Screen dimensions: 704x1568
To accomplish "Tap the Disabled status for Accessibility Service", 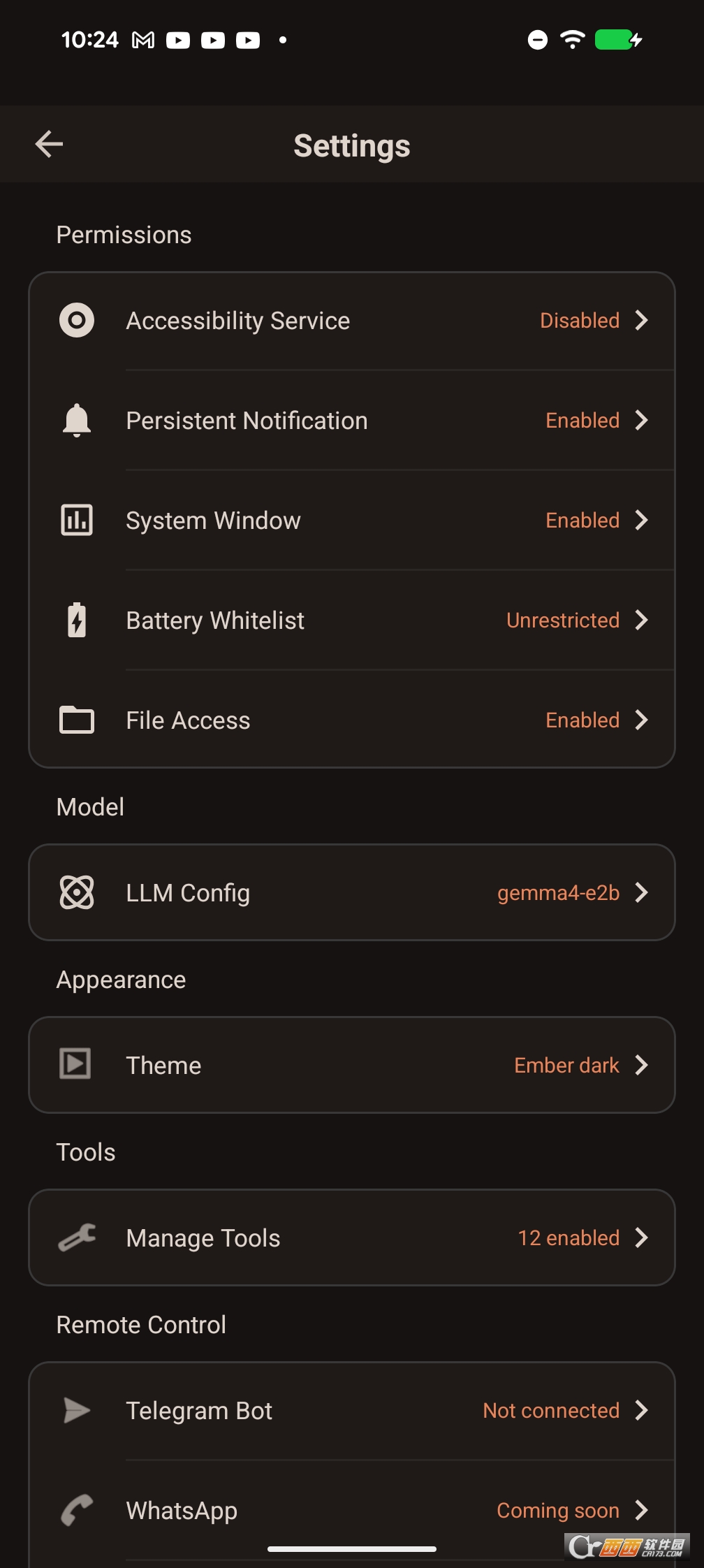I will (x=580, y=321).
